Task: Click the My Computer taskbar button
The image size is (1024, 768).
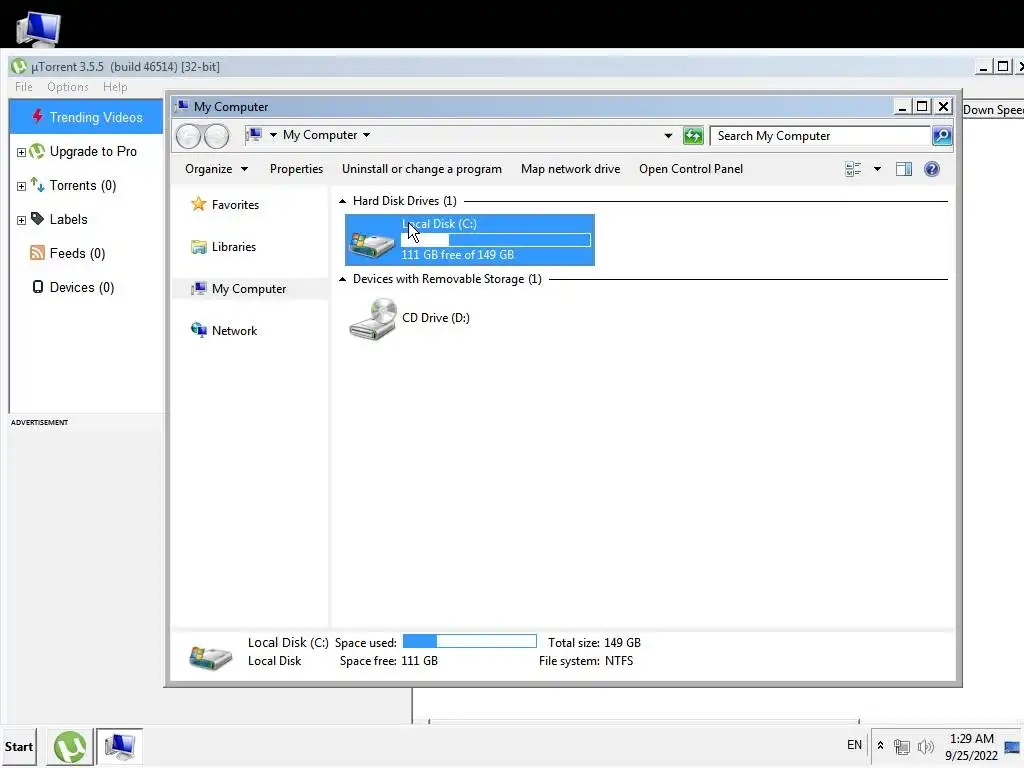Action: pos(120,746)
